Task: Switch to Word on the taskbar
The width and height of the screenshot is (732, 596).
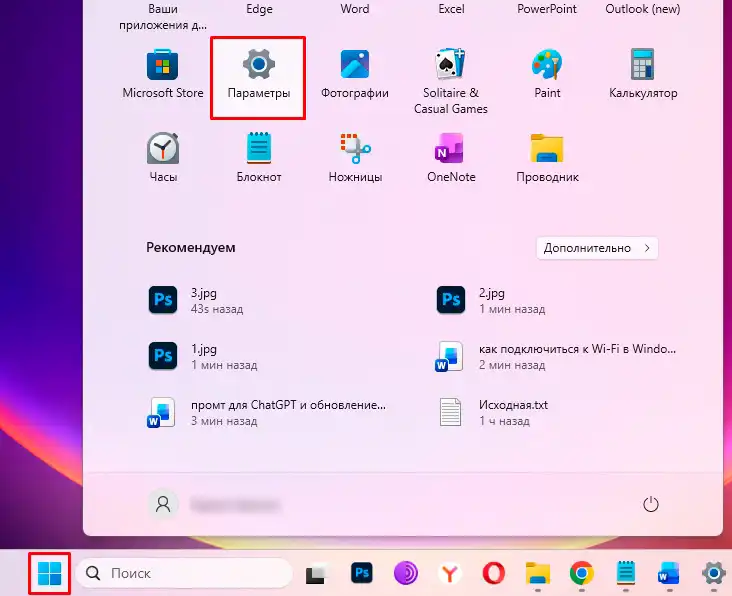Action: pos(669,573)
